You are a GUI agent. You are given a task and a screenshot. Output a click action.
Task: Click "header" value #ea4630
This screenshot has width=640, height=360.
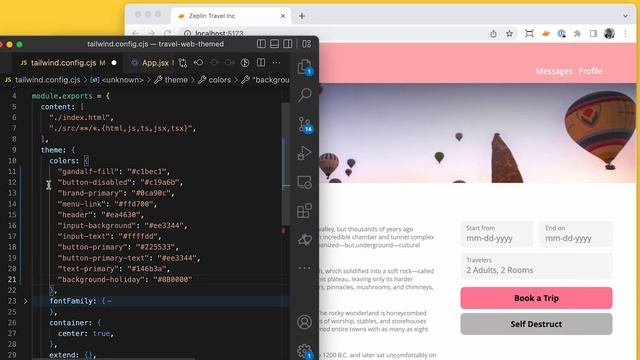(122, 215)
